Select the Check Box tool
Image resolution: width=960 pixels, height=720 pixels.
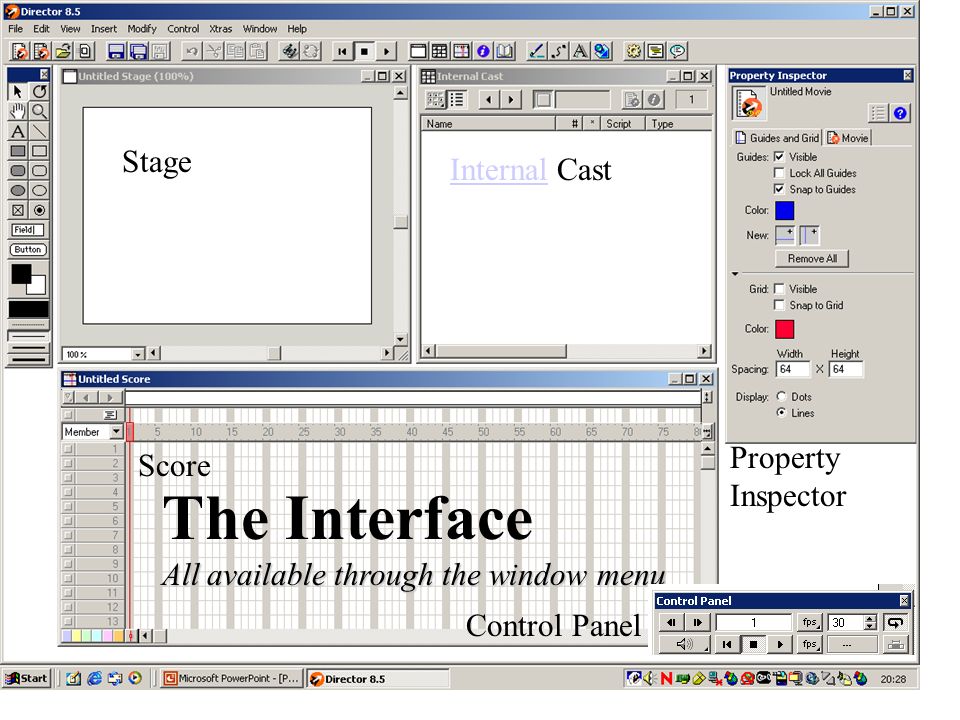point(18,211)
